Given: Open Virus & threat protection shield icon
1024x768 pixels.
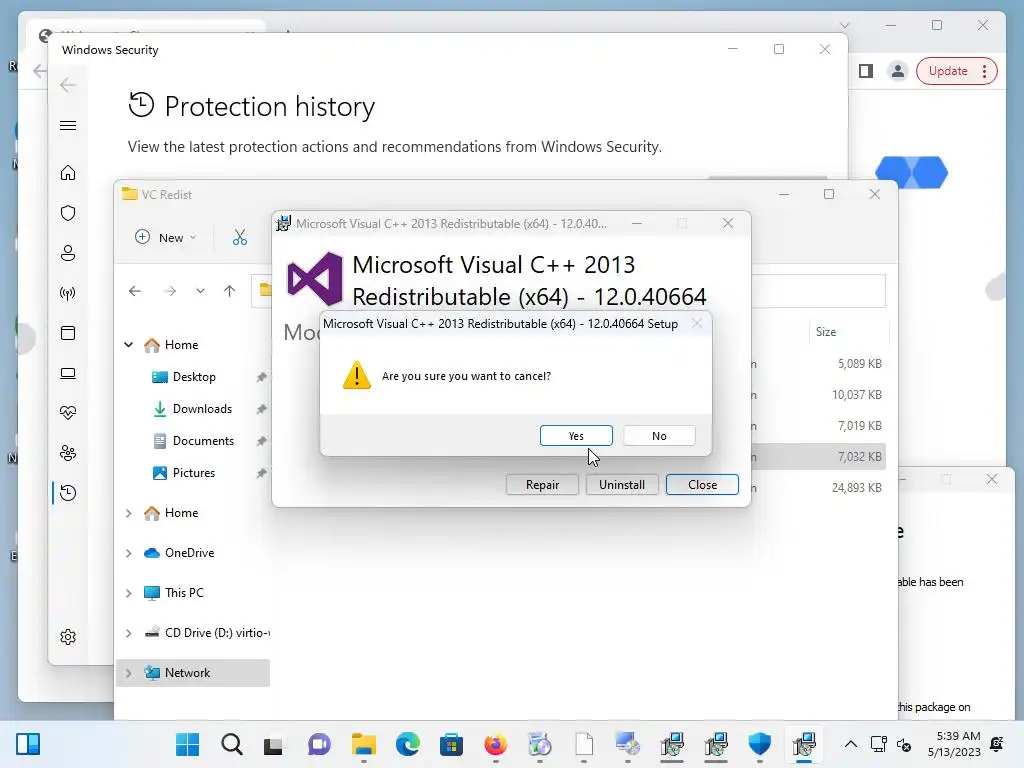Looking at the screenshot, I should pos(68,213).
